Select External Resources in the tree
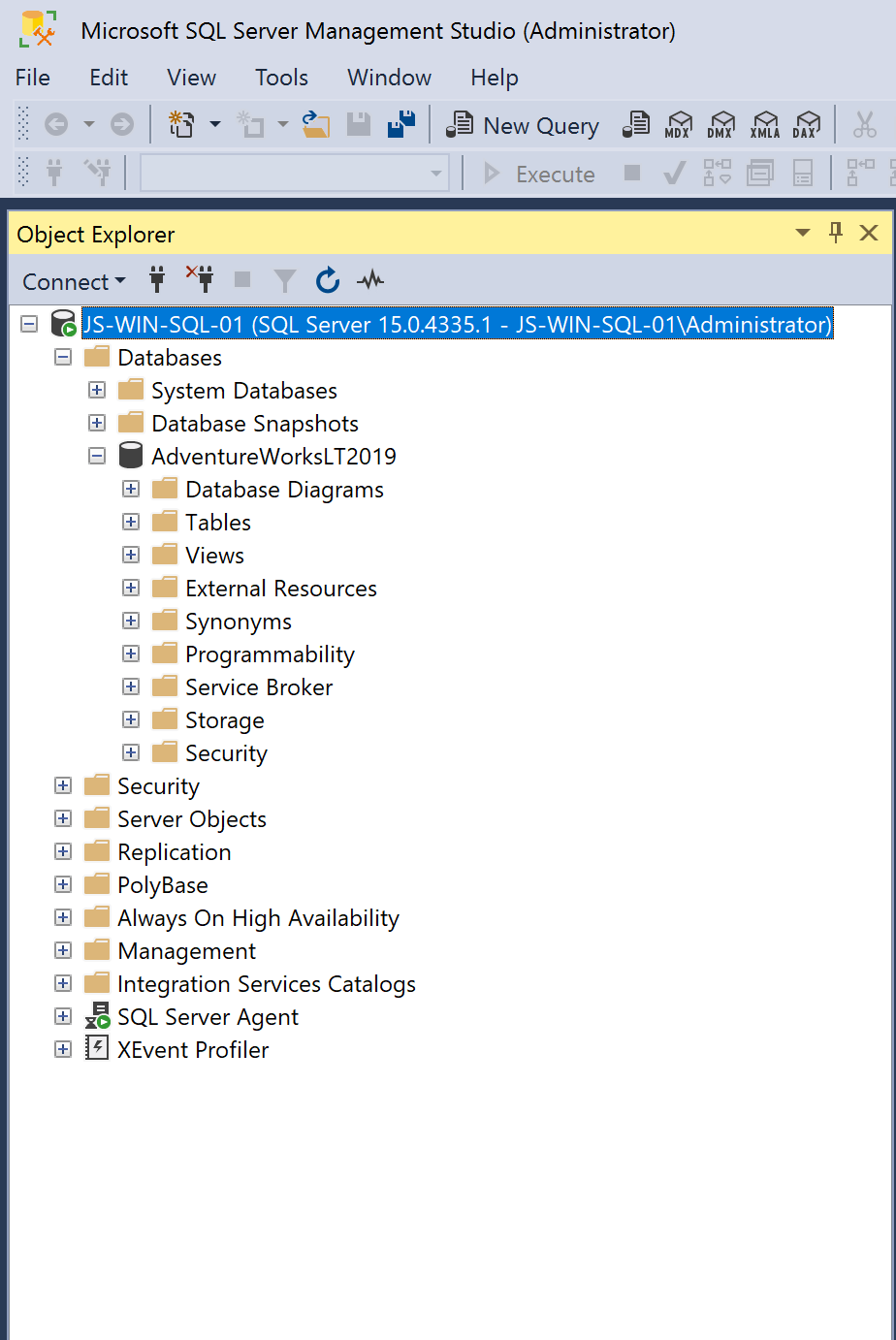 point(281,589)
